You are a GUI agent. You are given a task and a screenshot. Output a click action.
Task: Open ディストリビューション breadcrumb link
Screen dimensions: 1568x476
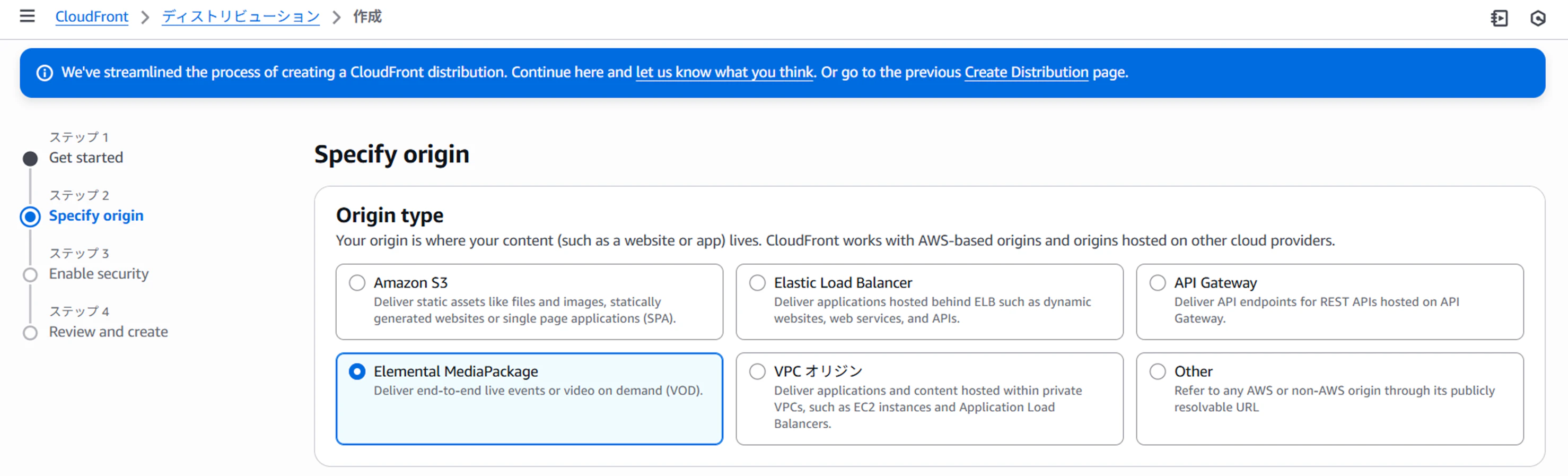[x=240, y=17]
